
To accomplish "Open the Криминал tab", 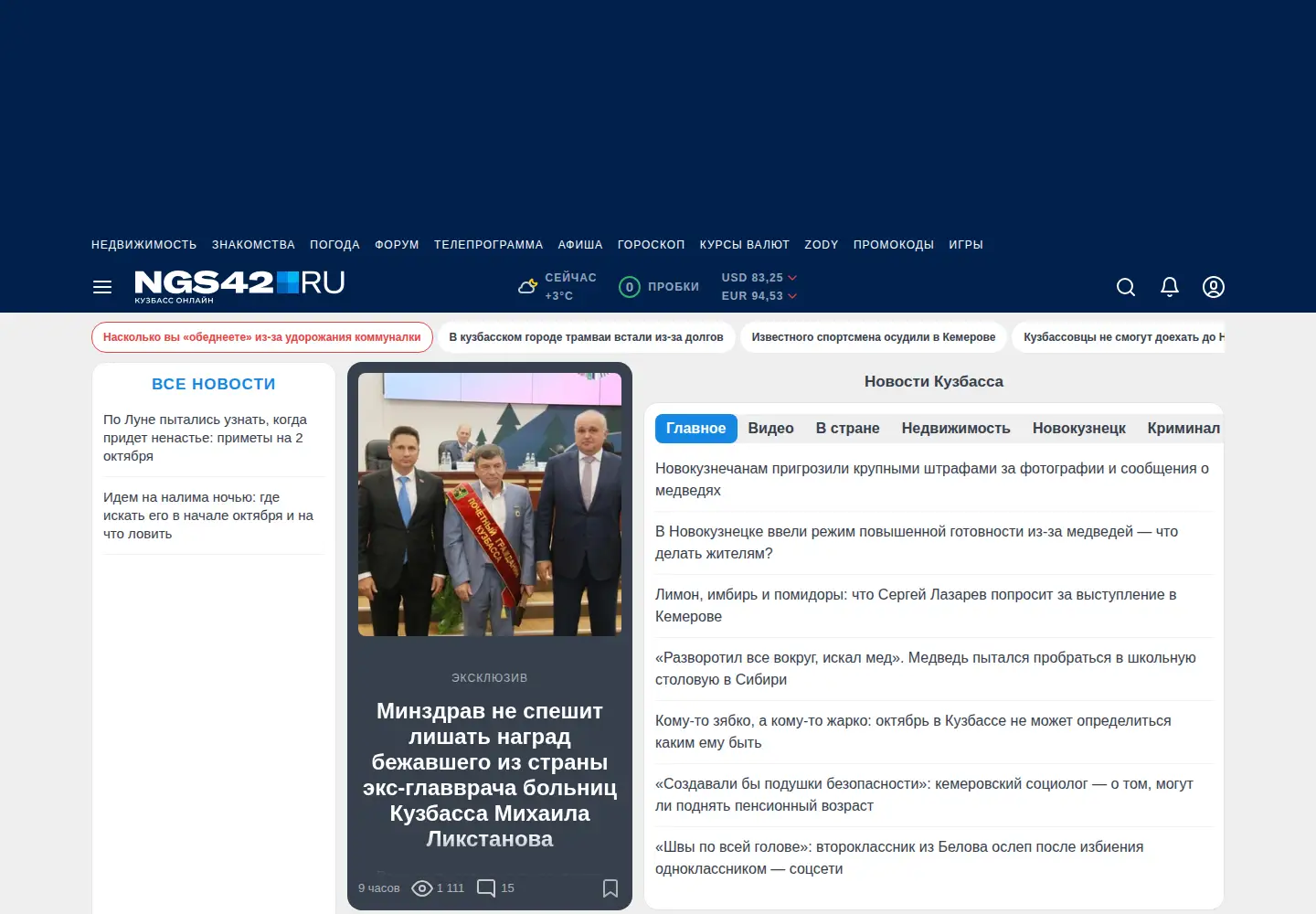I will [1184, 429].
